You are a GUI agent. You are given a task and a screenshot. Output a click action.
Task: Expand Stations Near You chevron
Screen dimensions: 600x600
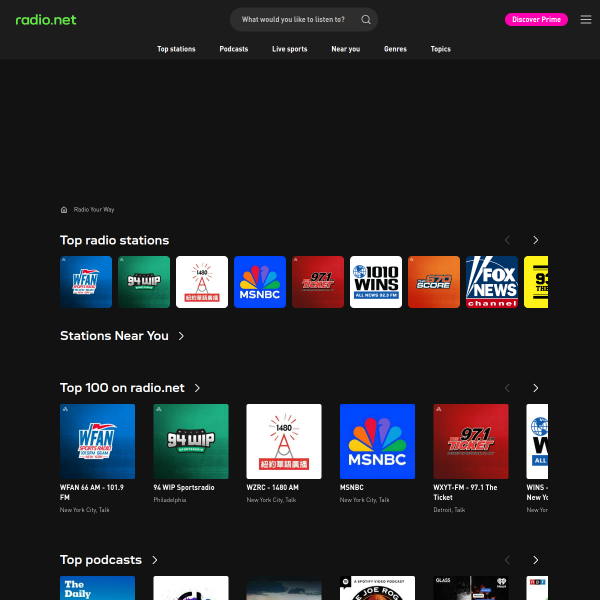181,336
